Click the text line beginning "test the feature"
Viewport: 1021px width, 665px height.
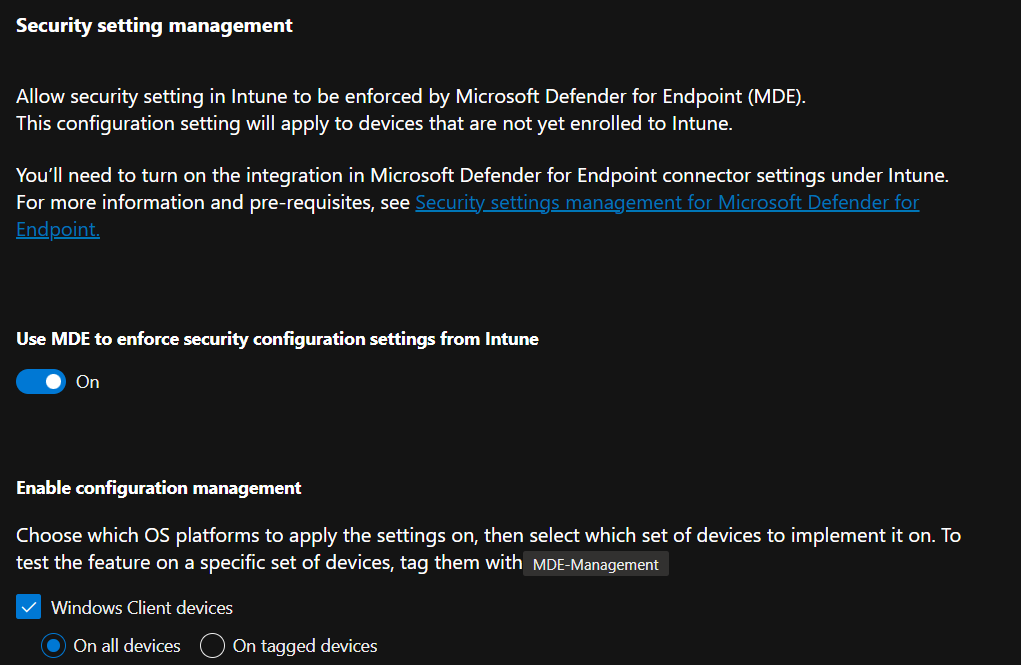(269, 562)
